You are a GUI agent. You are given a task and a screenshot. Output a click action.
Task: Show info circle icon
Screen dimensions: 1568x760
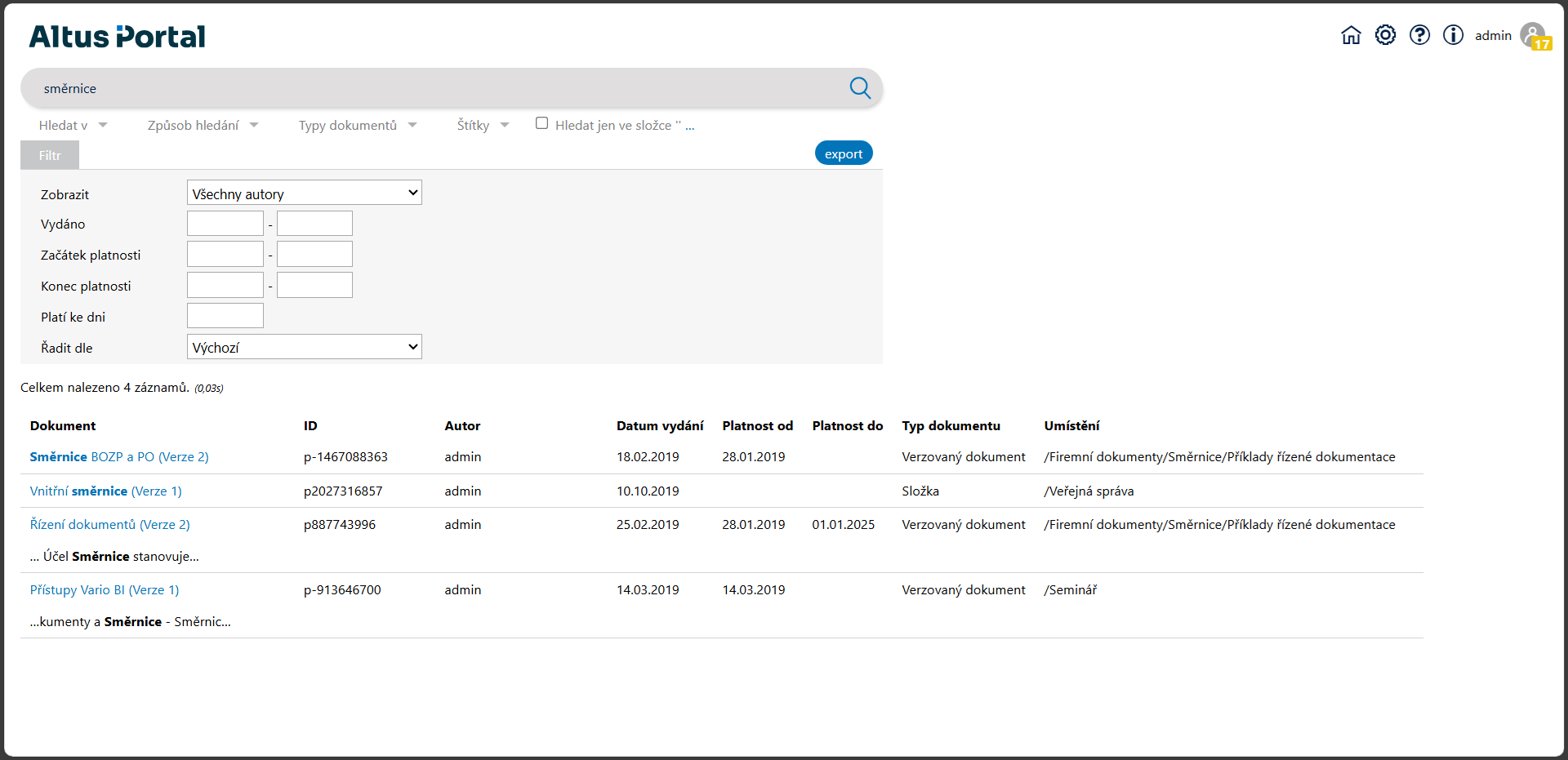pos(1453,35)
